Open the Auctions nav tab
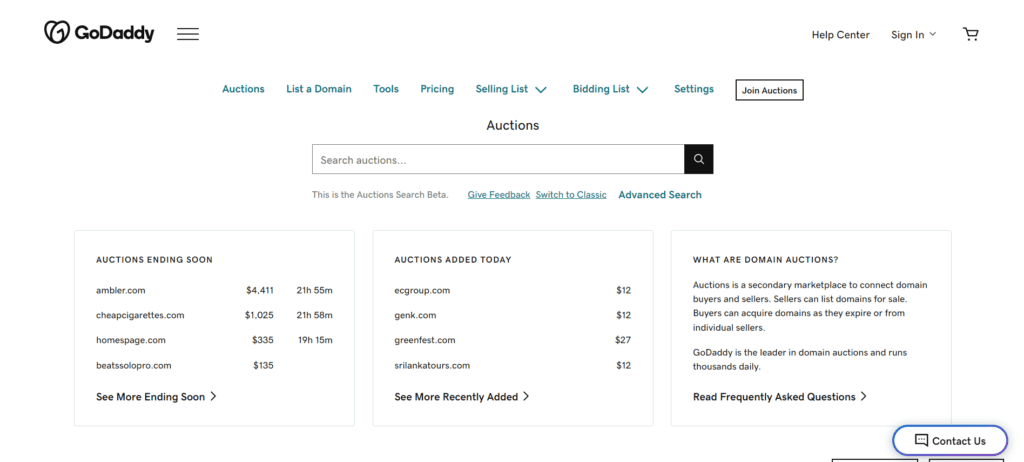The height and width of the screenshot is (462, 1024). pos(243,89)
